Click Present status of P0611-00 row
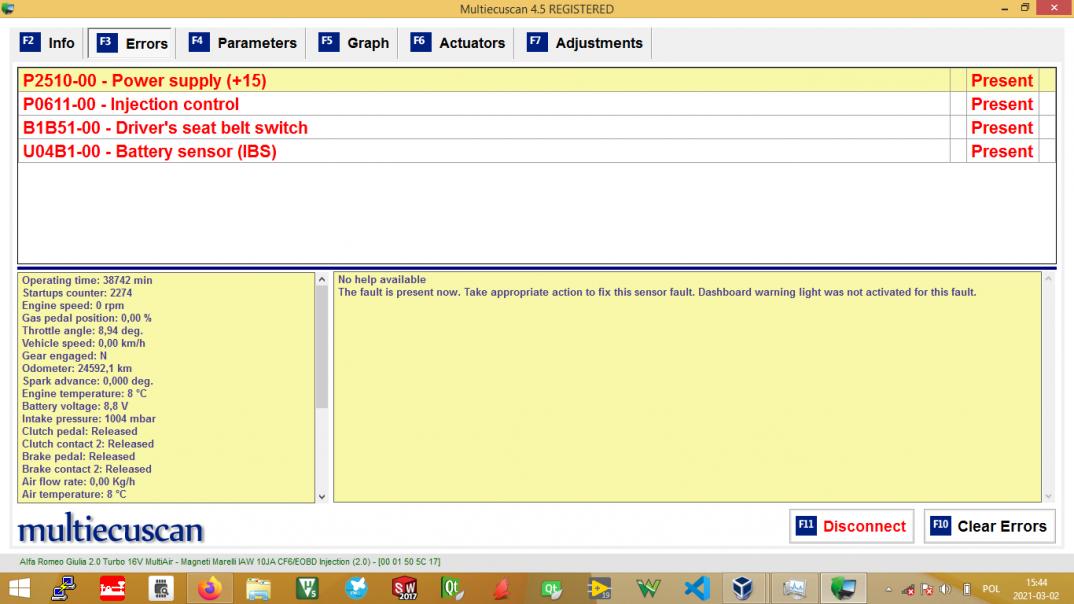The height and width of the screenshot is (604, 1074). [1001, 104]
